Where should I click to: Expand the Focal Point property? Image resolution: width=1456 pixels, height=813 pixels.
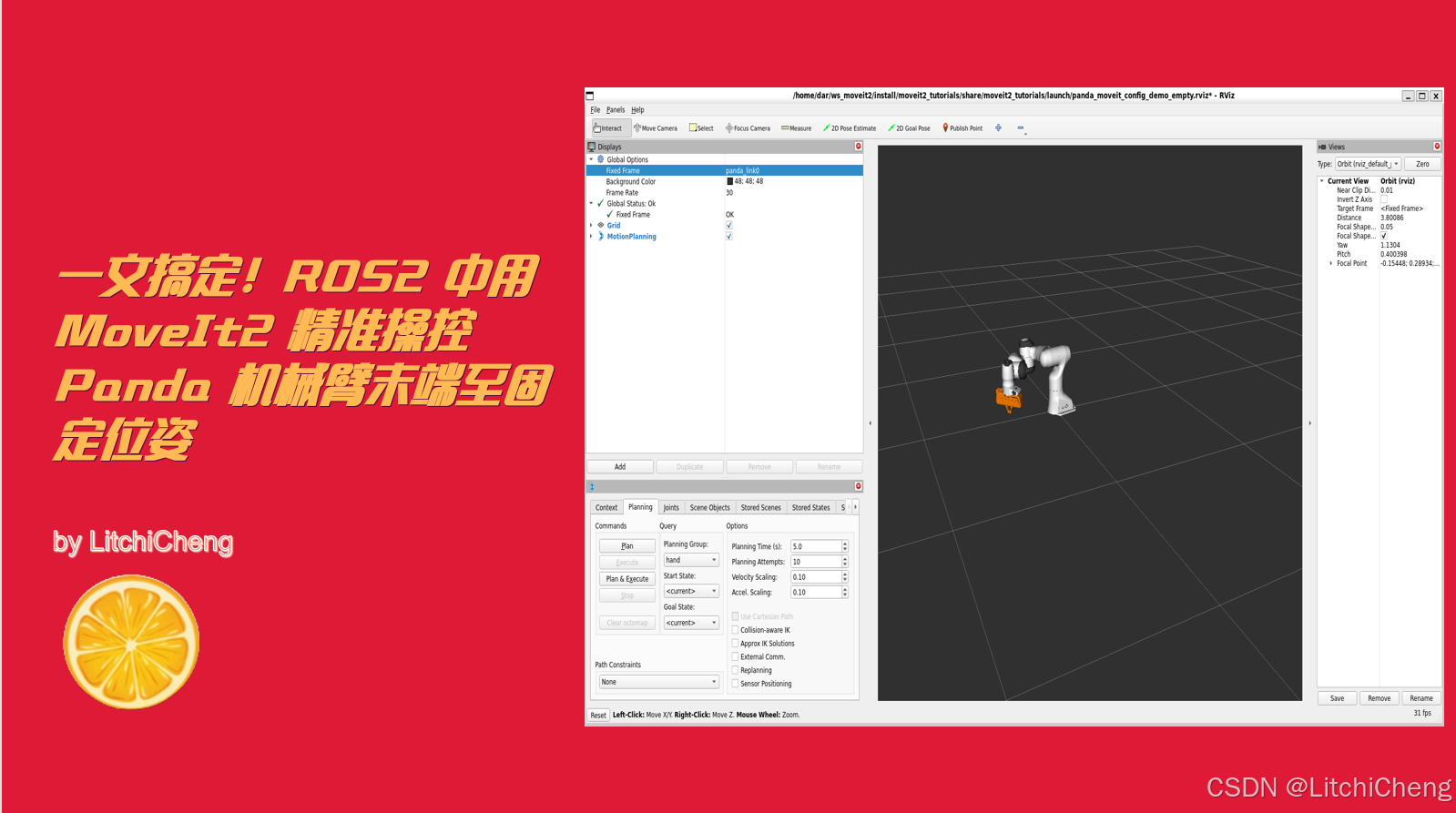(1331, 263)
